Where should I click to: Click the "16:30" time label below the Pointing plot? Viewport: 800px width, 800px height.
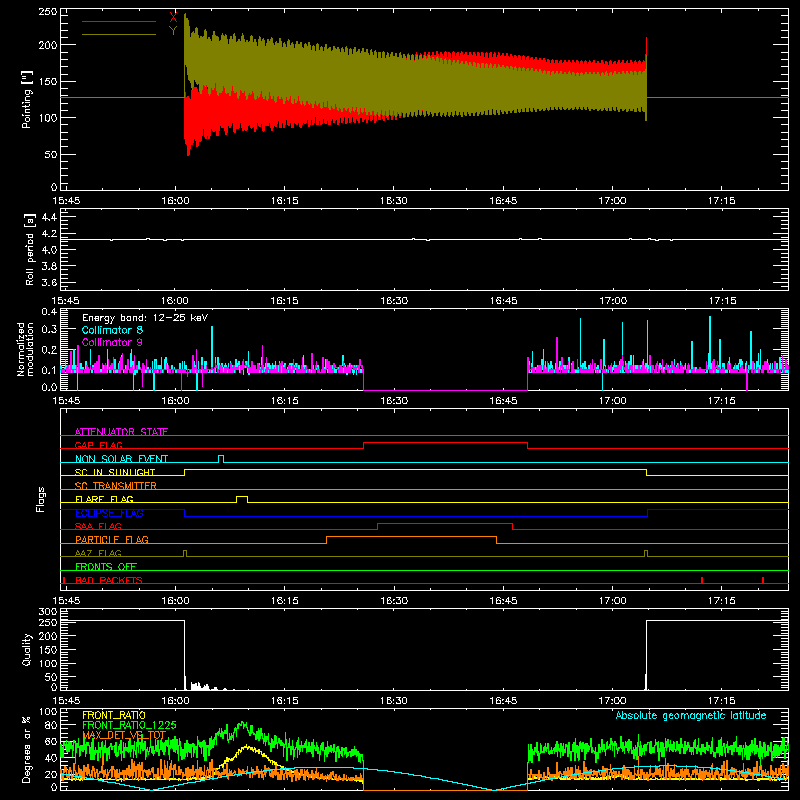point(393,201)
